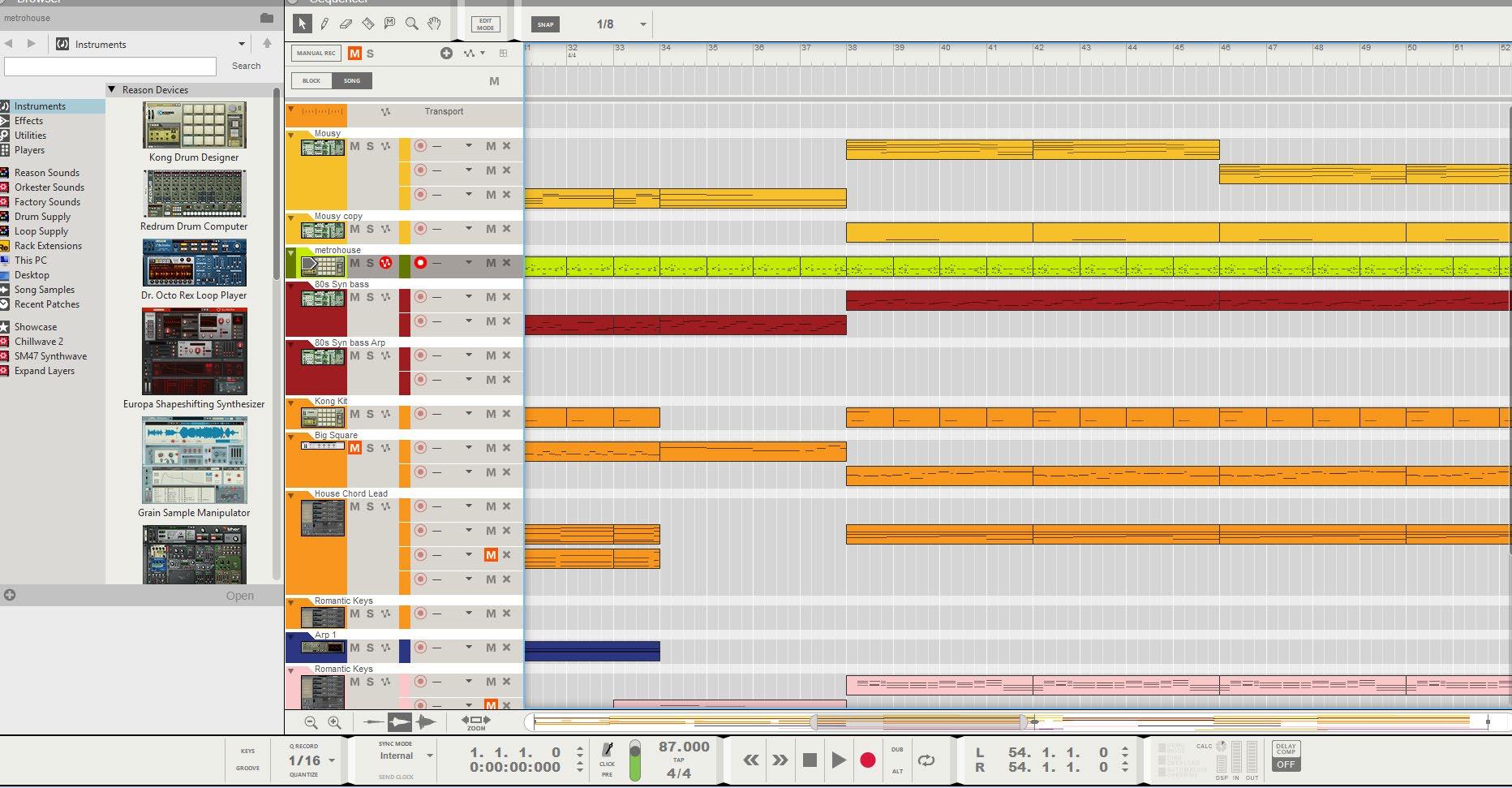Select the arrow Selection tool
Screen dimensions: 1512x788
(x=302, y=24)
